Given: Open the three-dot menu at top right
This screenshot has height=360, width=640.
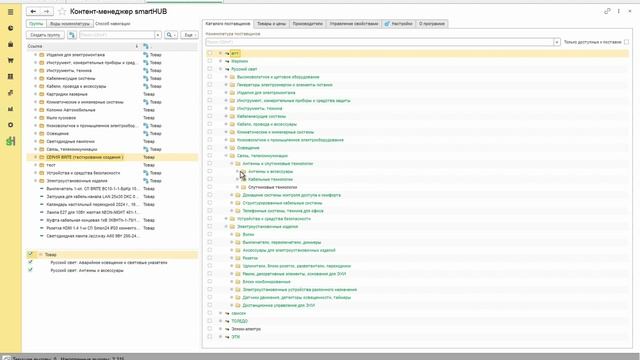Looking at the screenshot, I should (619, 11).
